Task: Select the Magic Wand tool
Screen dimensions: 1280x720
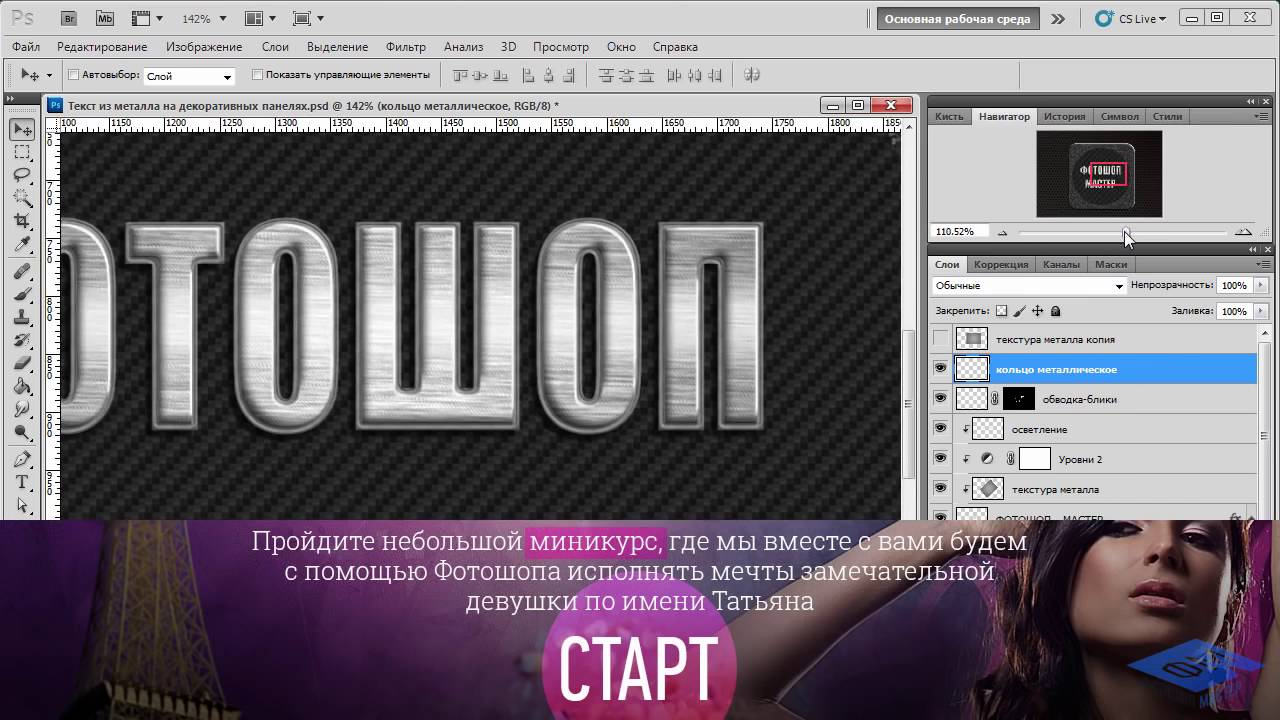Action: tap(22, 198)
